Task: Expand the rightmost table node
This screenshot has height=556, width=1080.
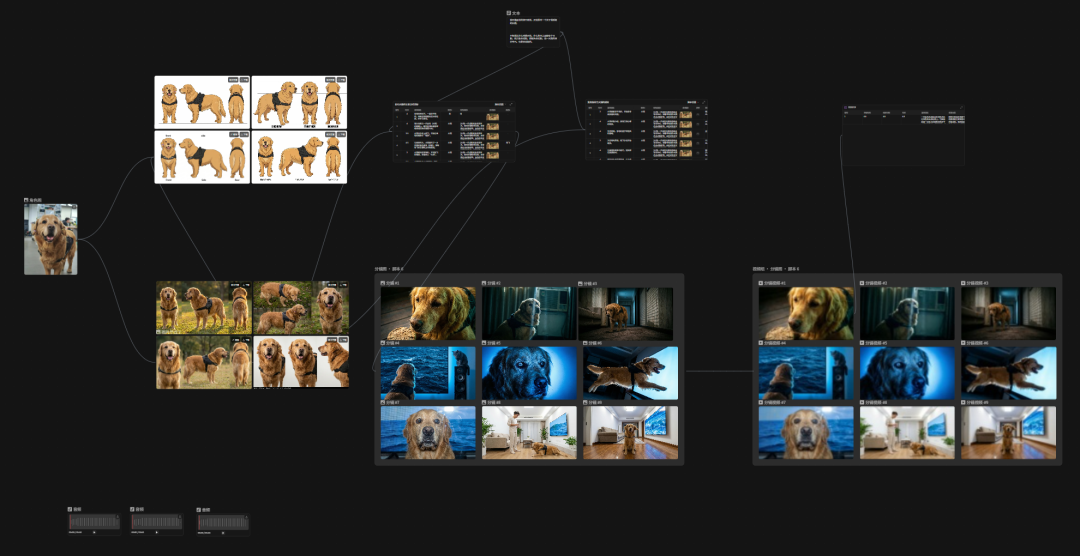Action: 961,107
